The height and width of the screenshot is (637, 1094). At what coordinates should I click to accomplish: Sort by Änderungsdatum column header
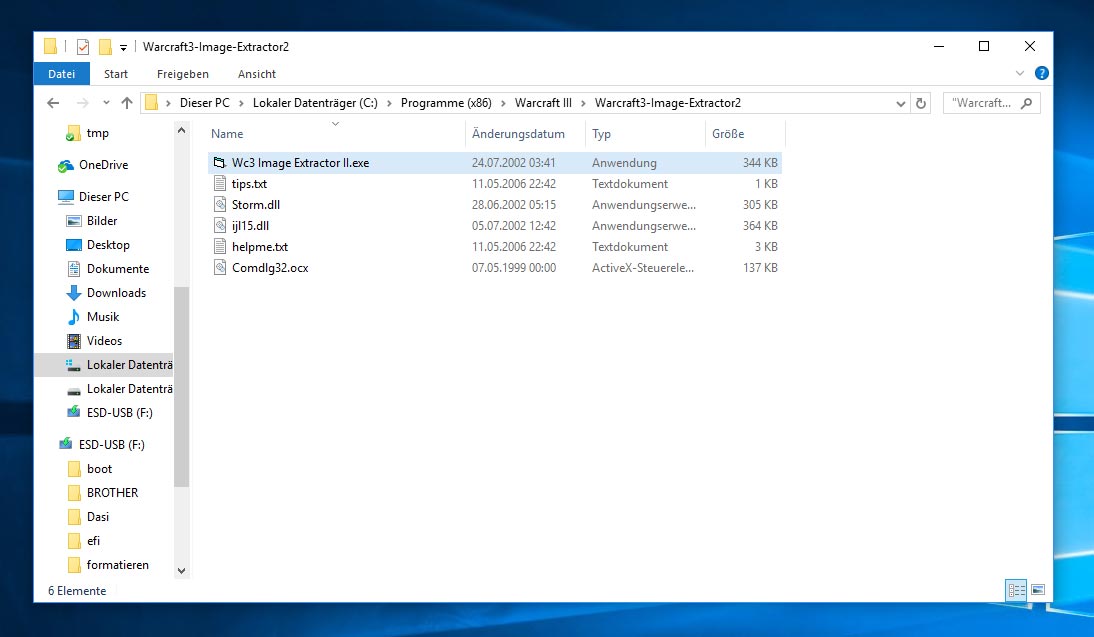coord(518,134)
